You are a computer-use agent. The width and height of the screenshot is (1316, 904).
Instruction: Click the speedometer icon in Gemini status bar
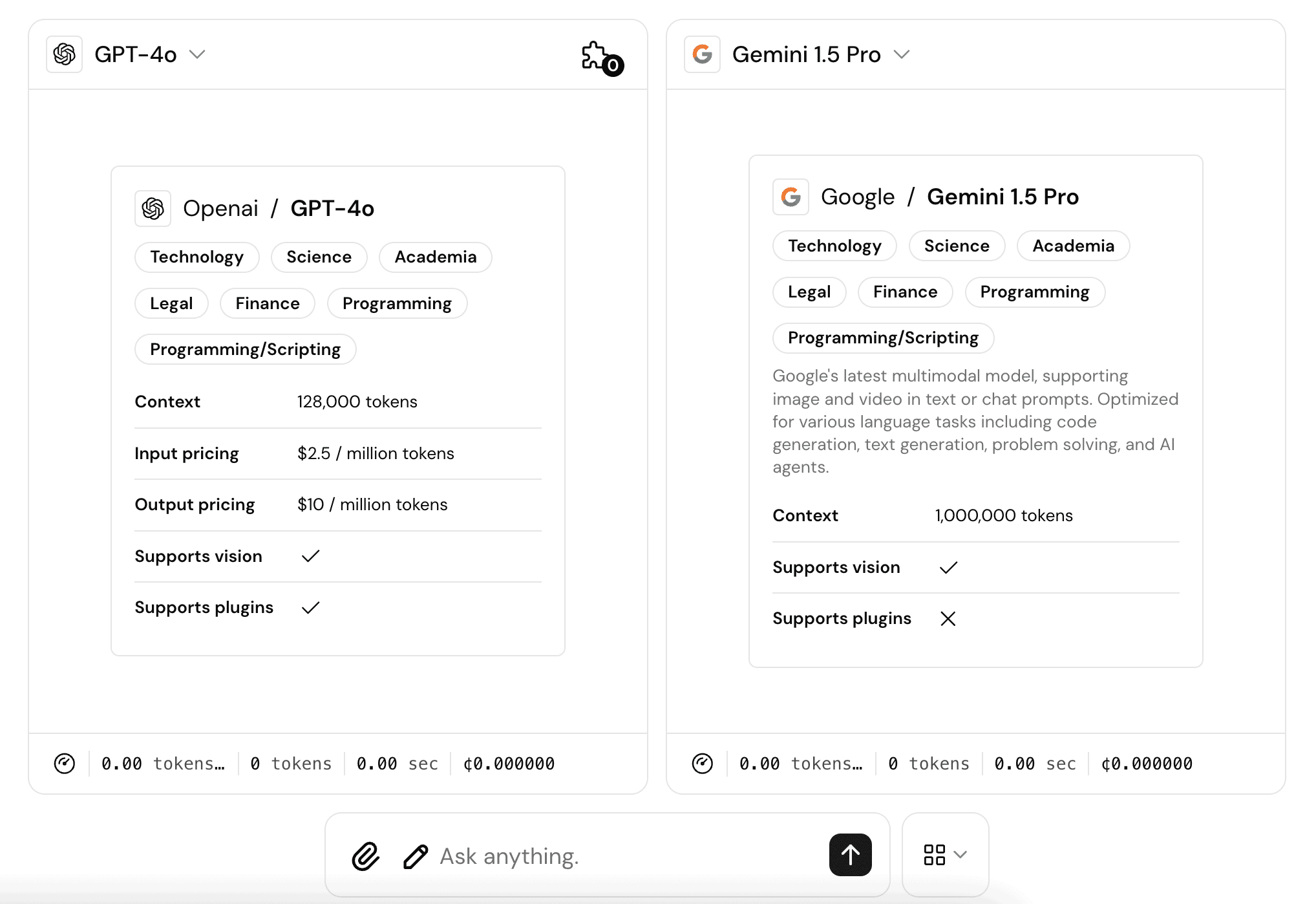click(703, 764)
